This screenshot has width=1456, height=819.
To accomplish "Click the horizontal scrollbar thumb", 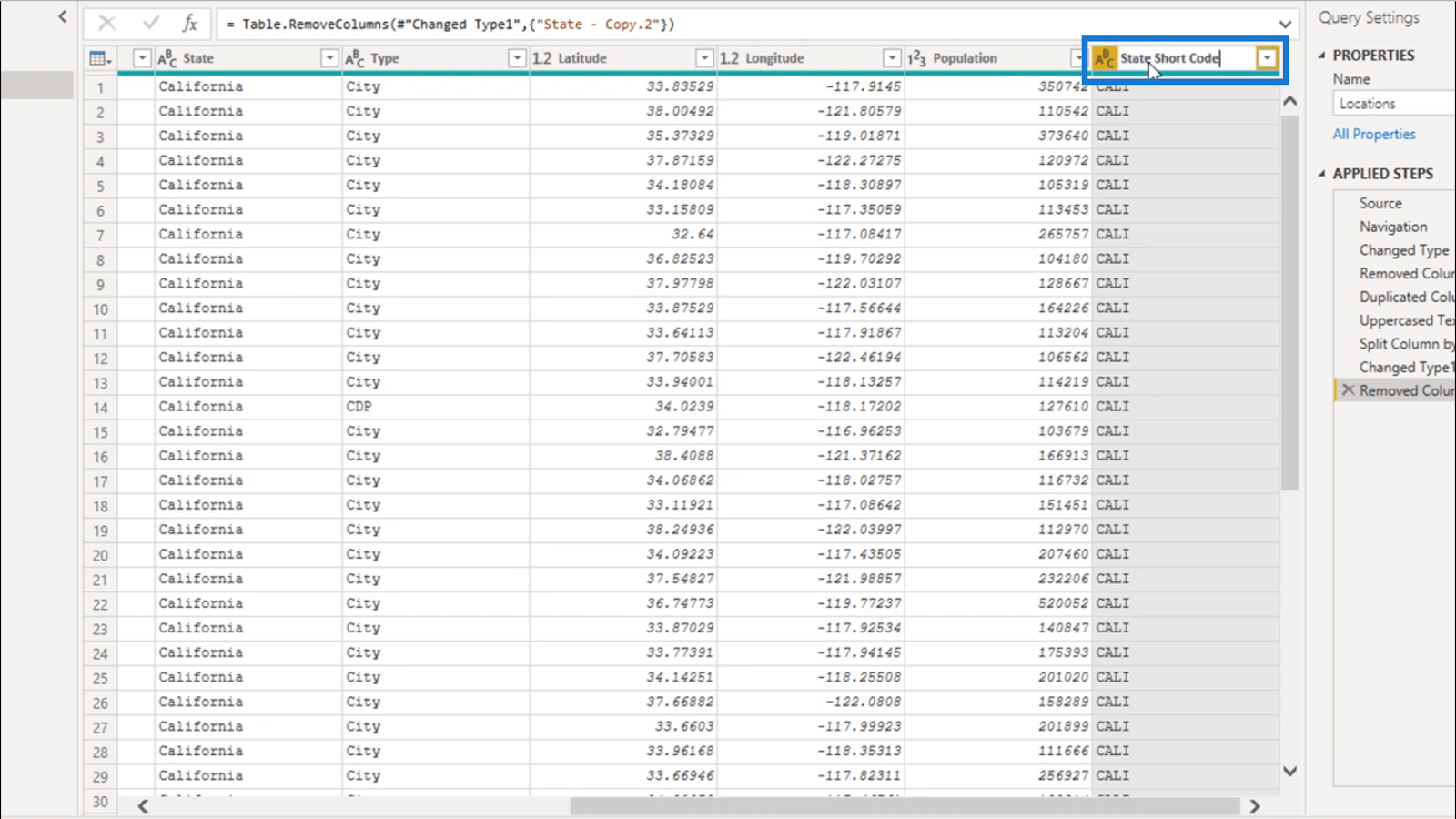I will (x=905, y=806).
